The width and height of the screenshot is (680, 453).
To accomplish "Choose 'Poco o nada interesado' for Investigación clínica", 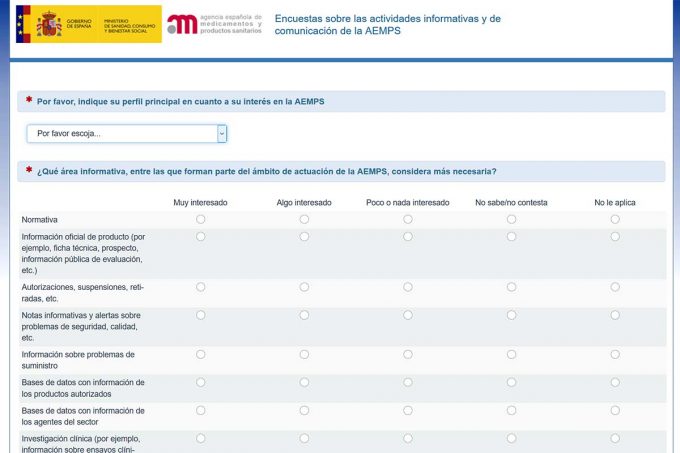I will coord(408,438).
